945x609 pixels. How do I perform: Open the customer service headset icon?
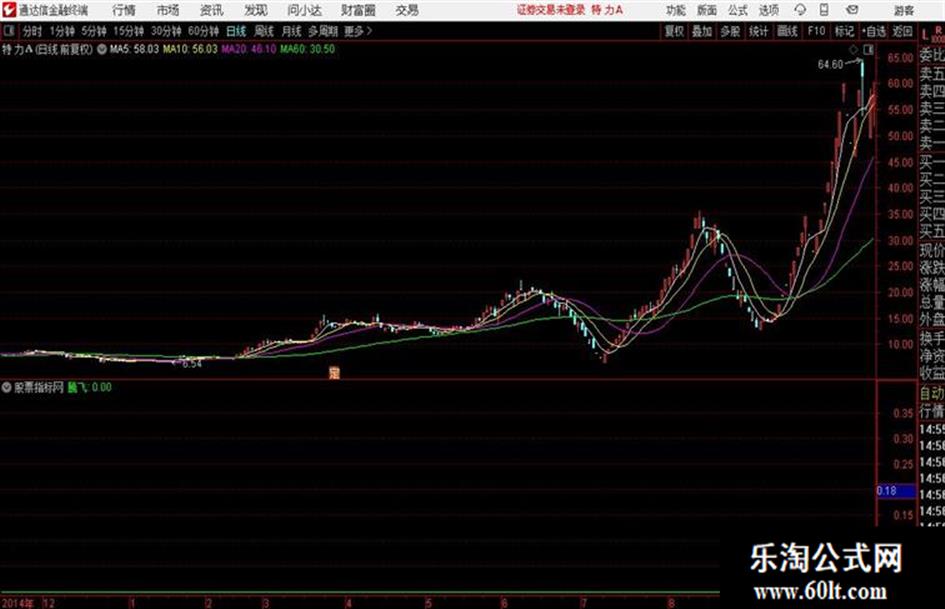(800, 10)
